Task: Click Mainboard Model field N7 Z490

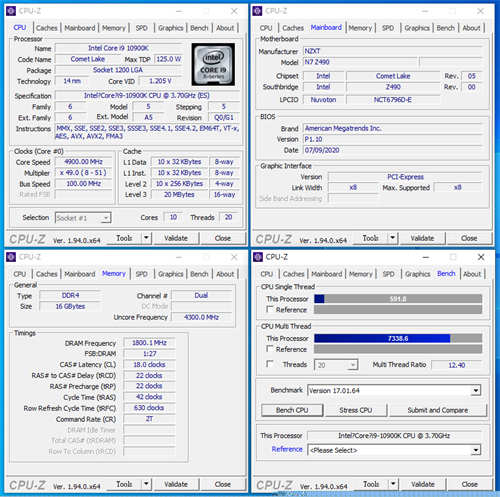Action: [360, 62]
